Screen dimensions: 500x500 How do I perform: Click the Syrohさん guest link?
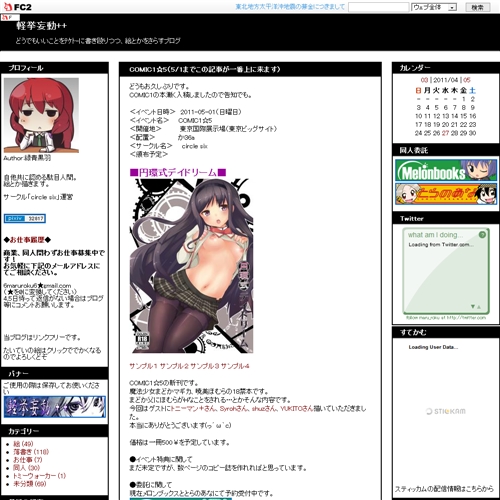234,409
